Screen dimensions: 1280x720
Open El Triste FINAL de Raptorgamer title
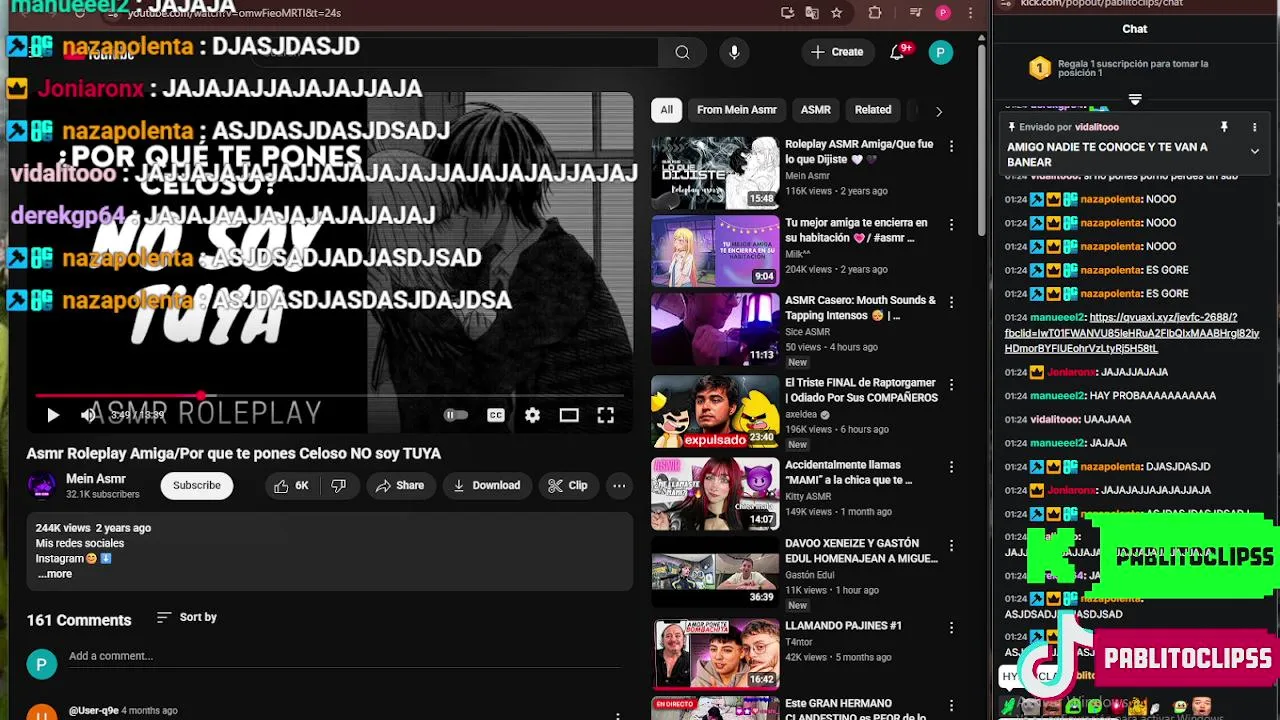tap(861, 390)
